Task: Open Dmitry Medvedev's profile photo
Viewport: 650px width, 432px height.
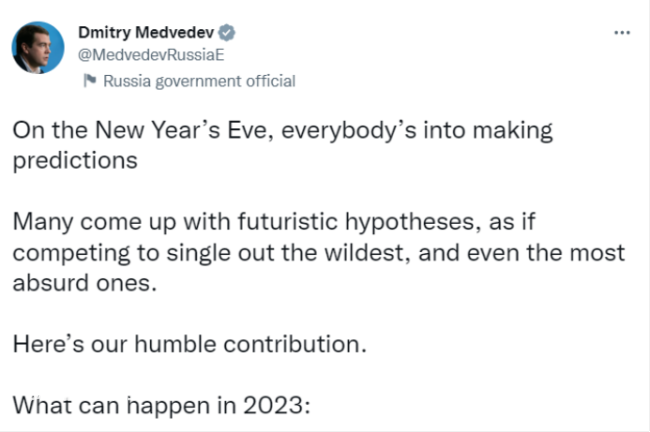Action: (x=38, y=48)
